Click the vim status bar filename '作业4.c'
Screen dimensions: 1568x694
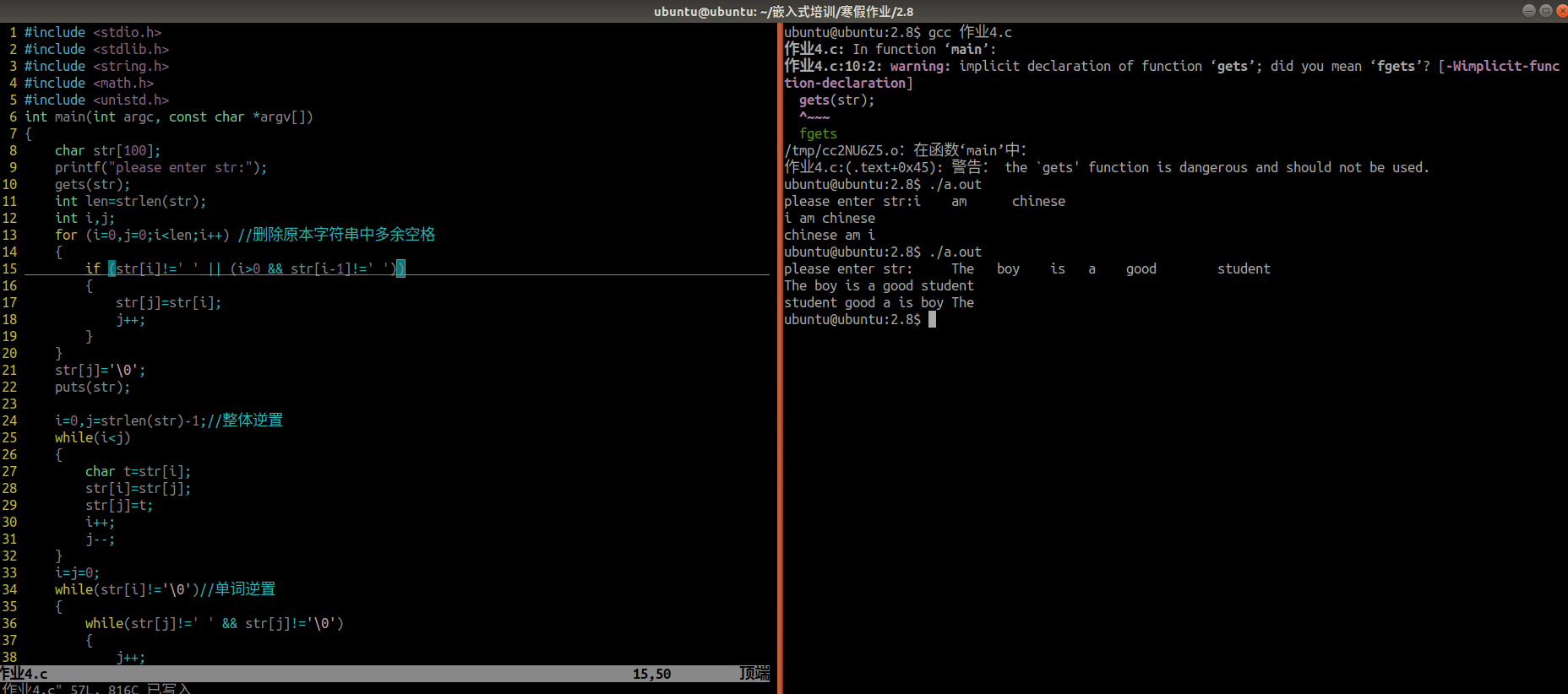[24, 674]
